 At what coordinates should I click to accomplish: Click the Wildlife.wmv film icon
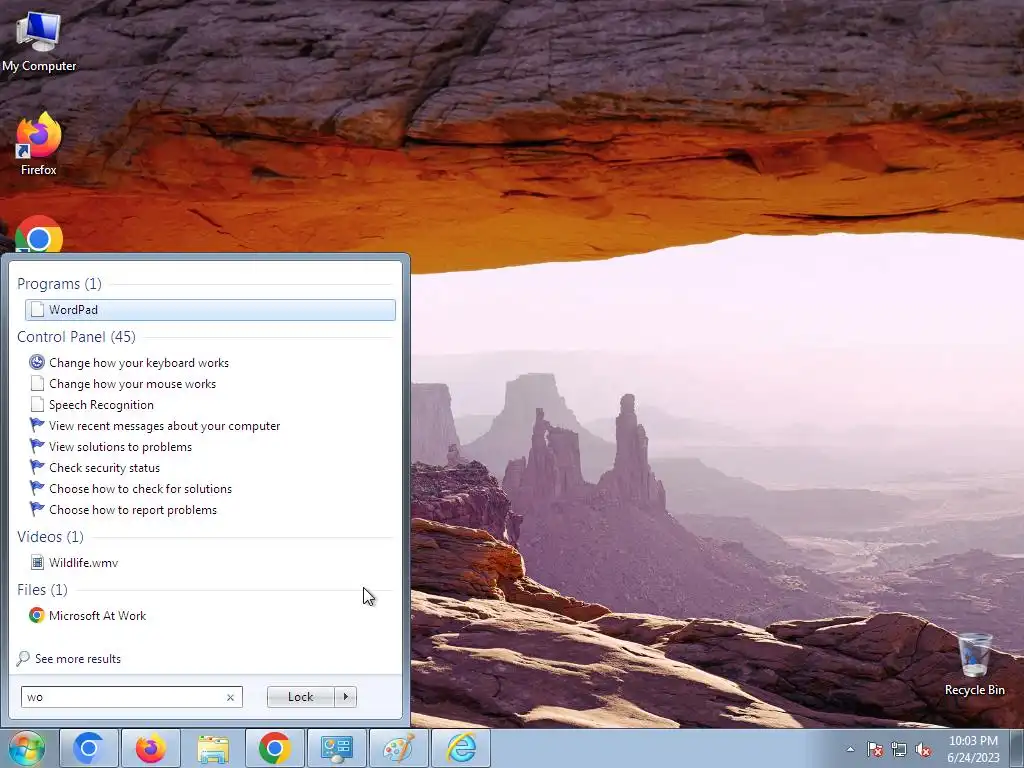[x=37, y=562]
